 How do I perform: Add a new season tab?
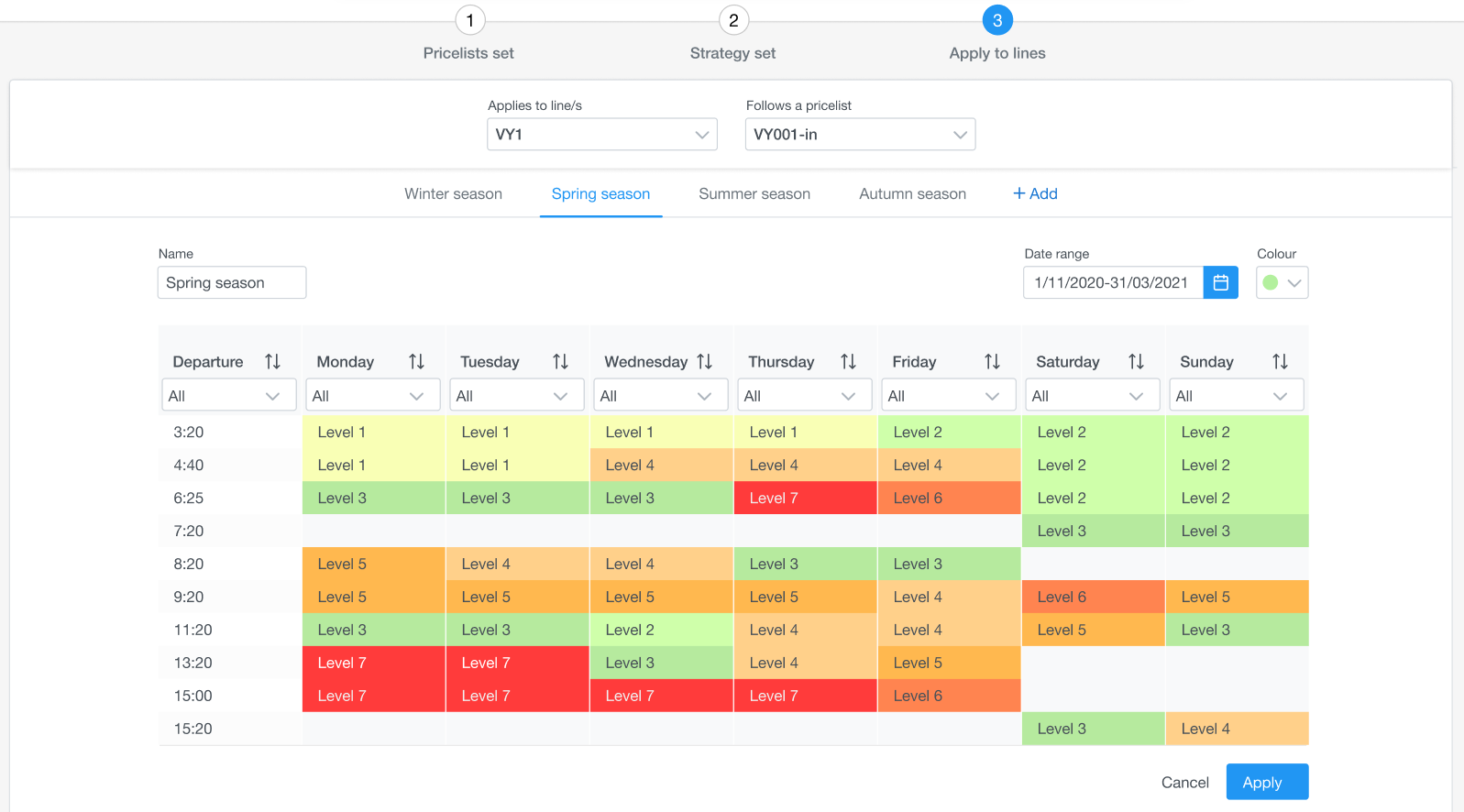click(x=1035, y=193)
